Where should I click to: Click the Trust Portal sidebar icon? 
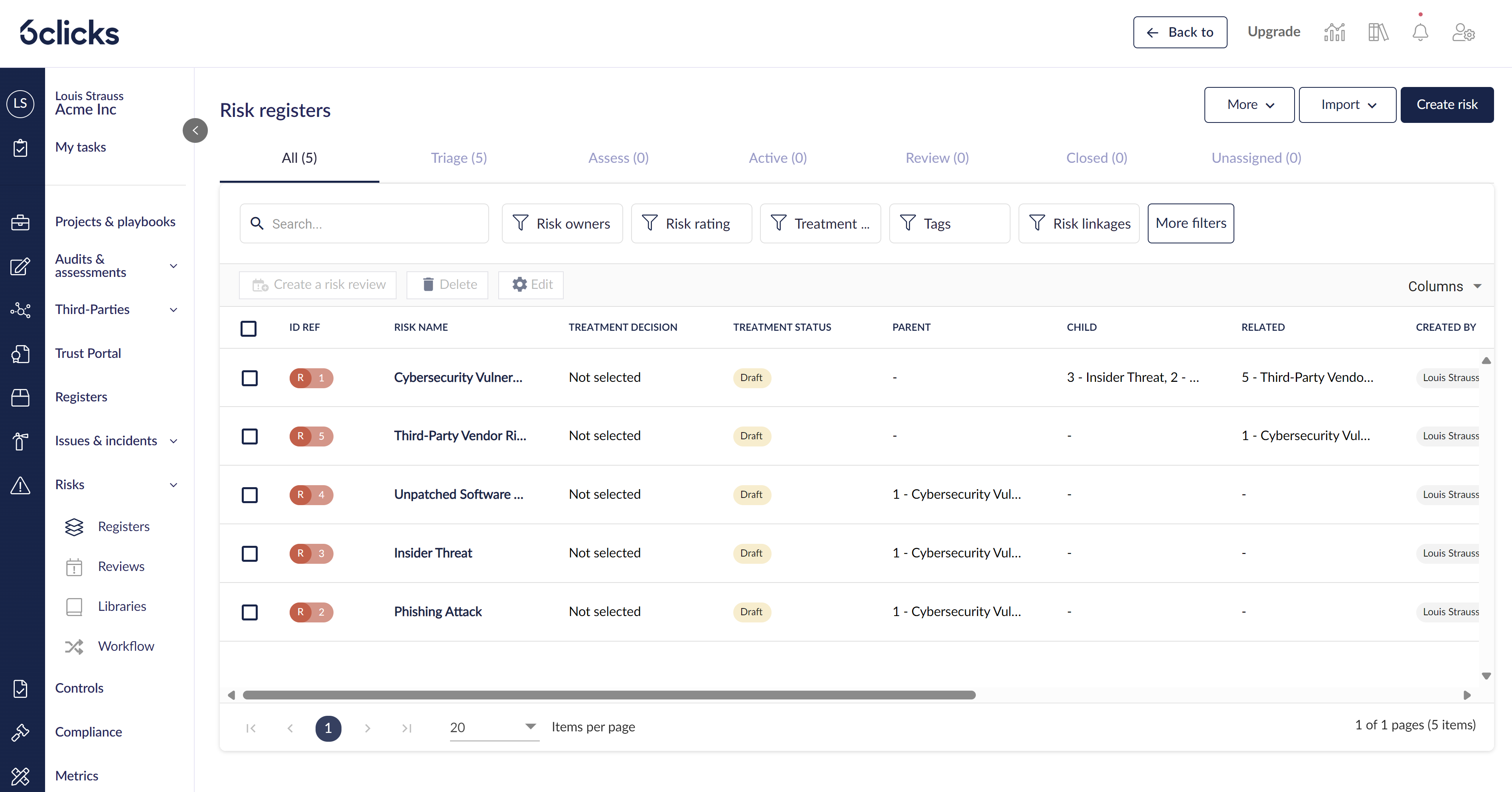point(20,354)
